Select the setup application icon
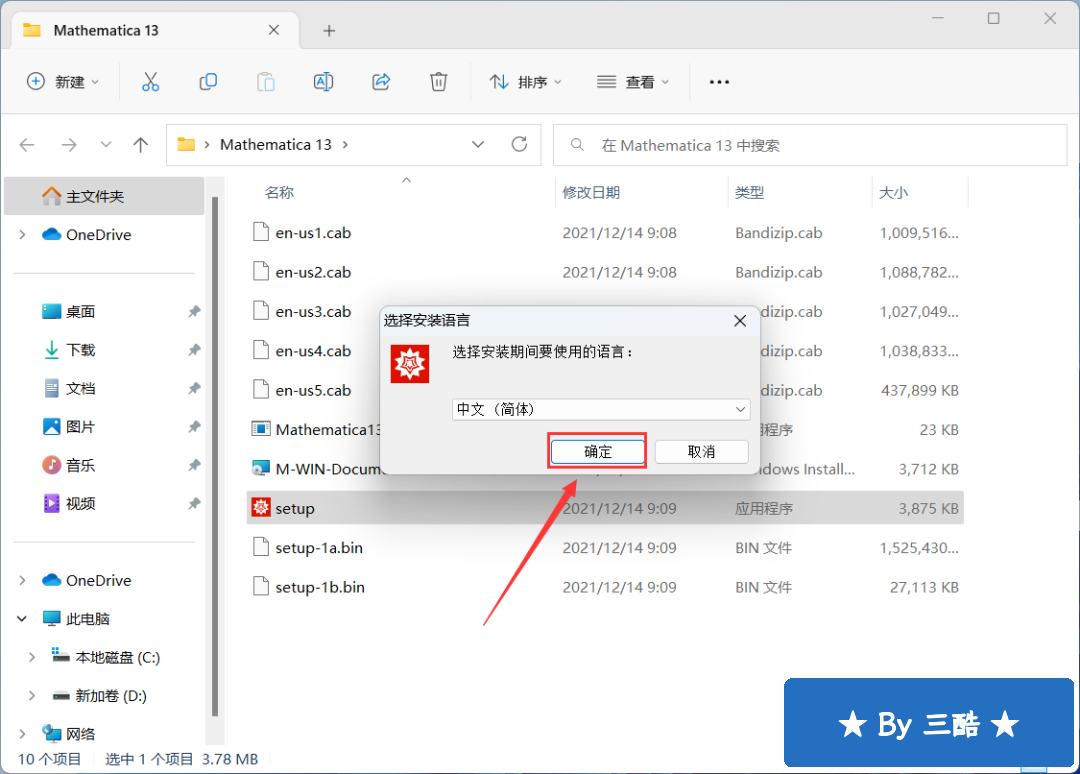Viewport: 1080px width, 774px height. click(260, 508)
